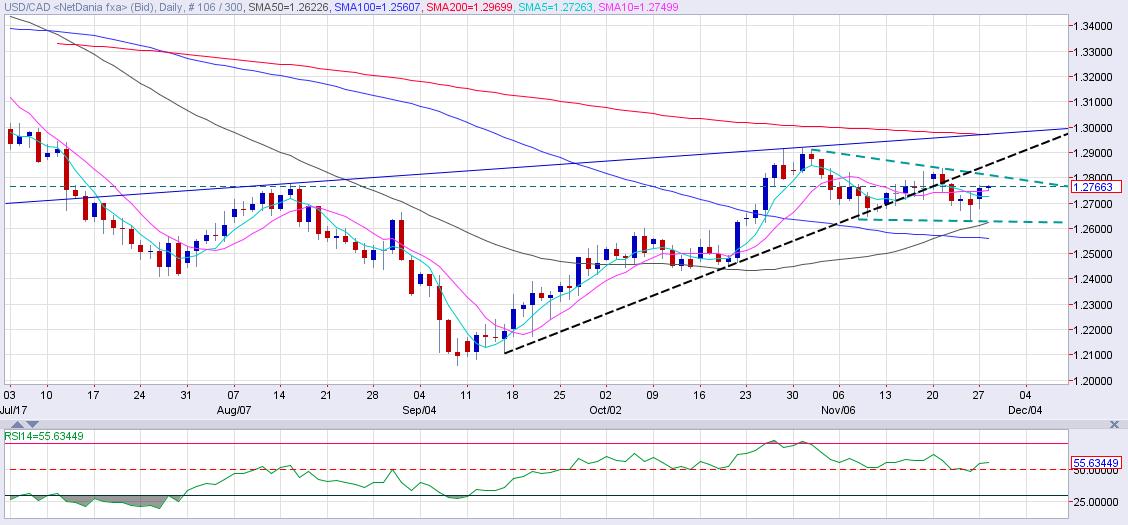This screenshot has width=1128, height=525.
Task: Click the Dec/04 date axis label
Action: 1022,409
